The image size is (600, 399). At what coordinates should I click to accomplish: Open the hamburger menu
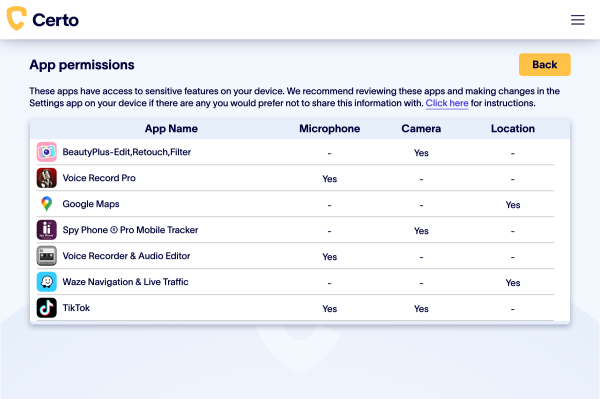pyautogui.click(x=577, y=20)
